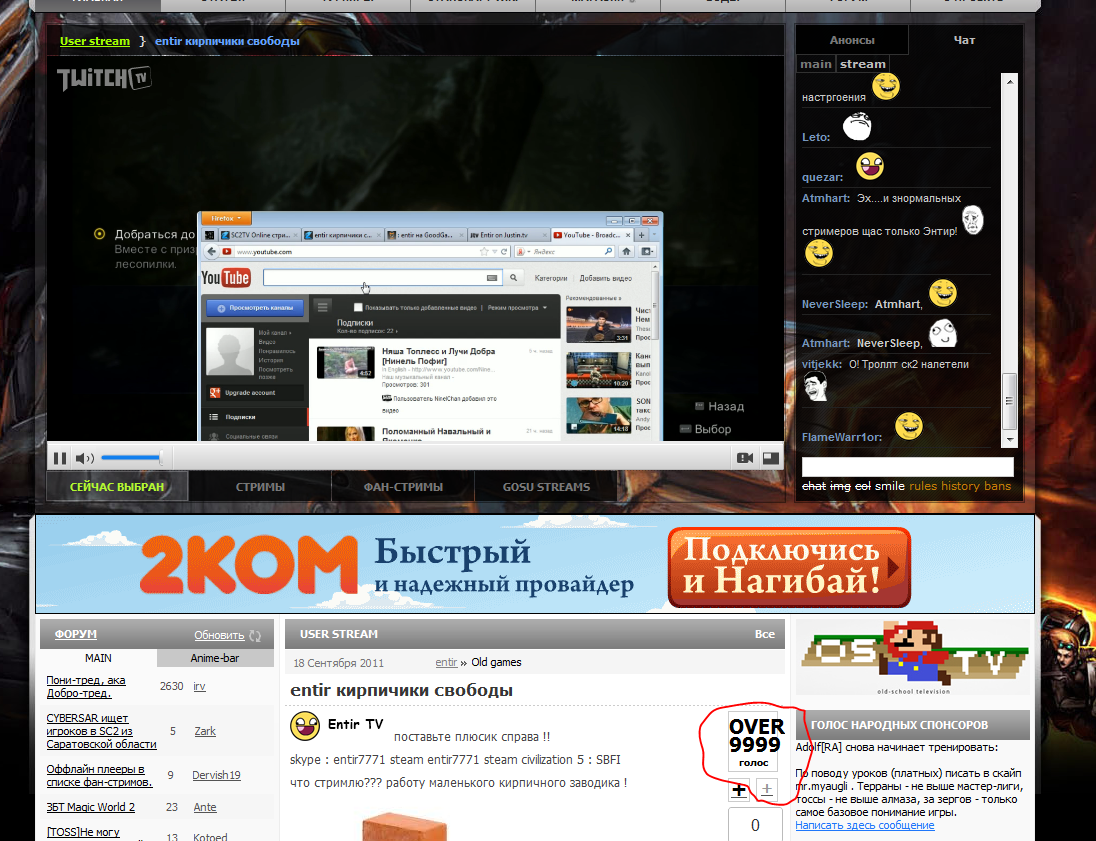1096x841 pixels.
Task: Select the stream chat channel tab
Action: tap(863, 64)
